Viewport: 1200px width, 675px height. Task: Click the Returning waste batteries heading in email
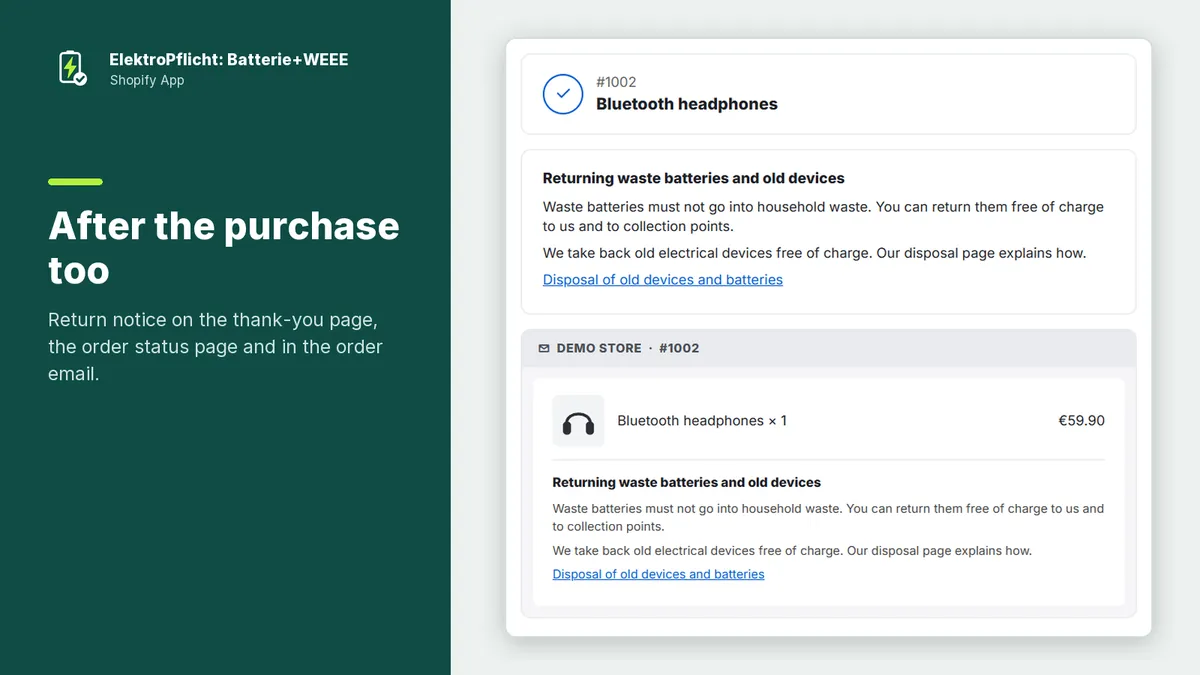[687, 482]
